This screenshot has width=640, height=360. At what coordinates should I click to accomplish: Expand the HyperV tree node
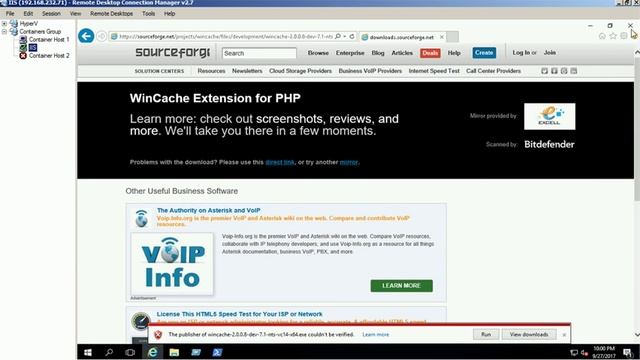coord(4,23)
